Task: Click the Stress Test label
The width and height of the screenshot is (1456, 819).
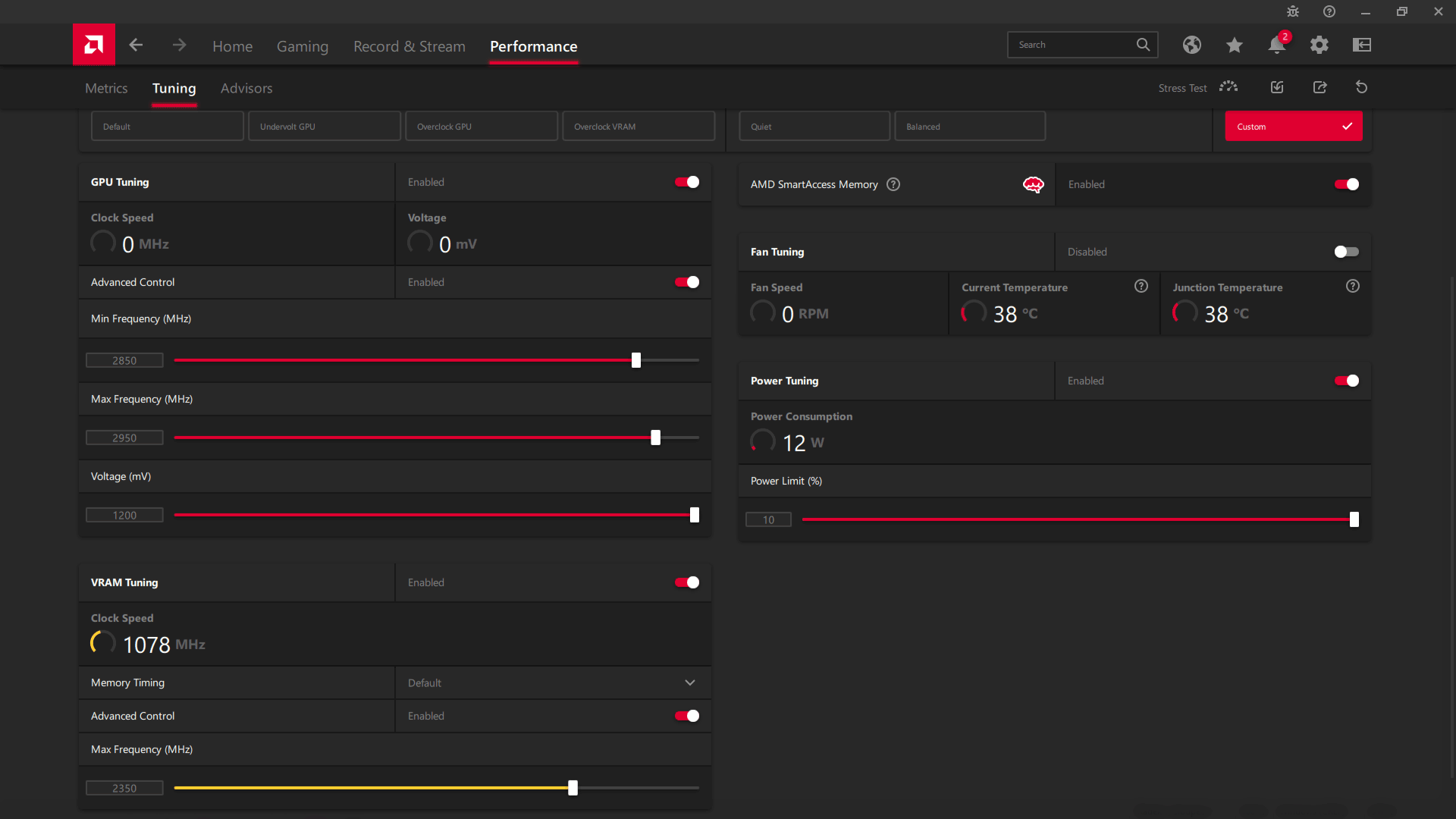Action: click(1182, 88)
